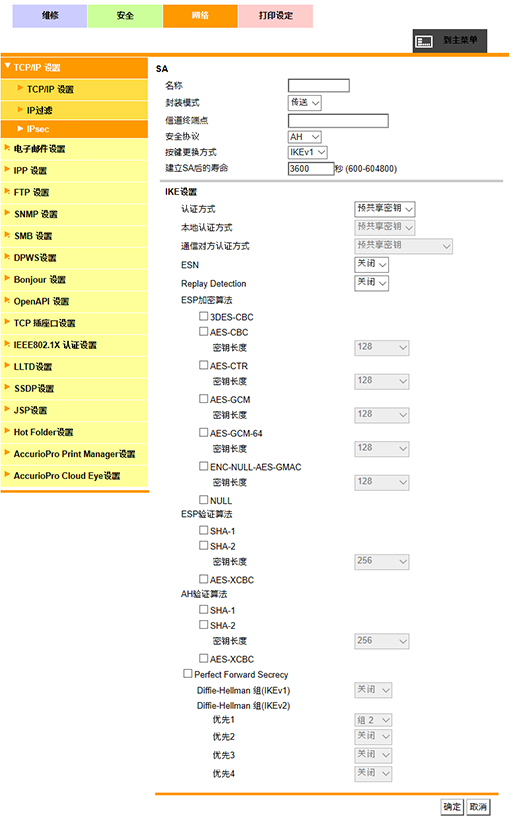The height and width of the screenshot is (823, 517).
Task: Click the 取消 button
Action: (478, 807)
